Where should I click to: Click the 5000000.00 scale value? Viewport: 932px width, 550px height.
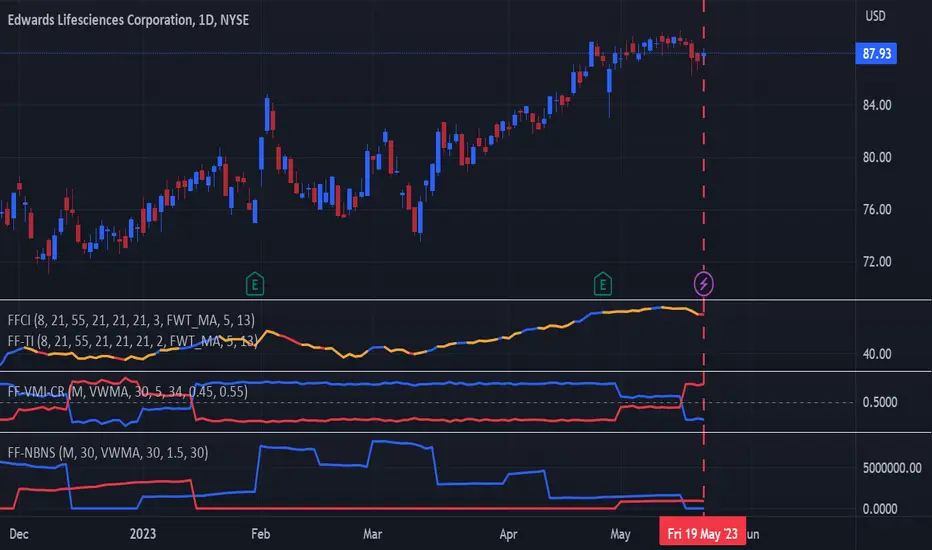pyautogui.click(x=892, y=468)
